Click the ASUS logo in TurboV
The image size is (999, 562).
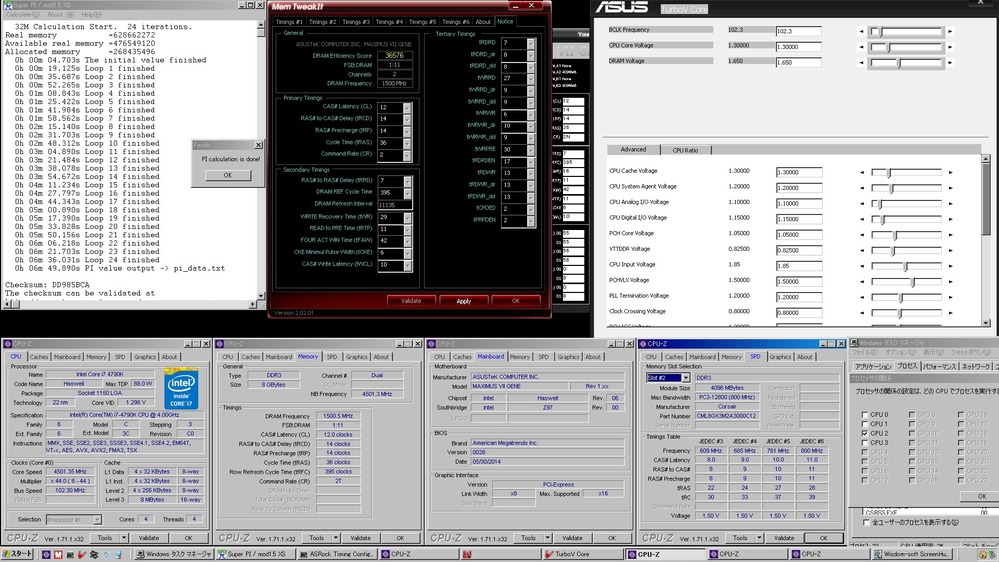pyautogui.click(x=621, y=8)
